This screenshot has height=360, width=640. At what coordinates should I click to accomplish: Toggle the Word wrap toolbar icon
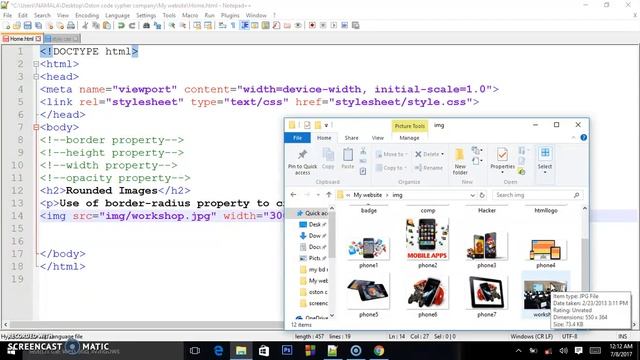222,25
